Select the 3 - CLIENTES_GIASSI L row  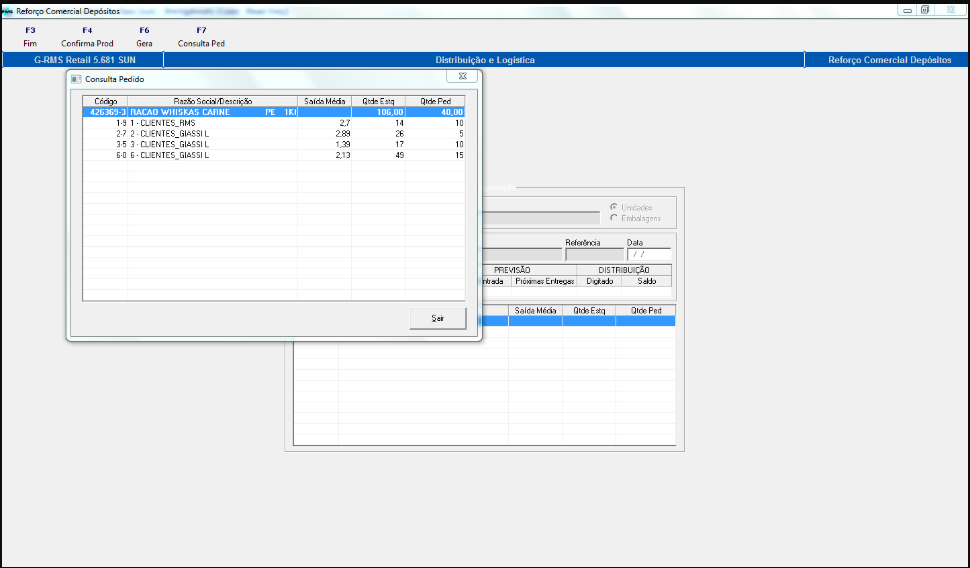click(x=273, y=144)
